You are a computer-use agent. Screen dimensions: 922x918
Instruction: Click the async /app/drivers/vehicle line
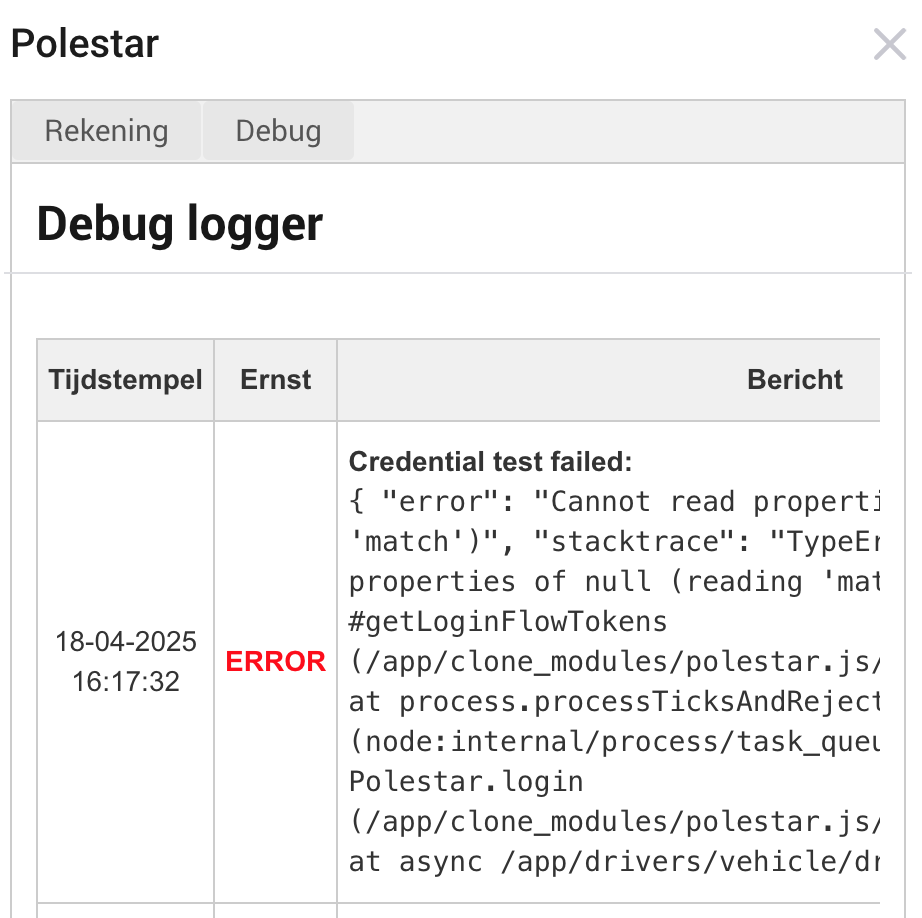point(615,862)
